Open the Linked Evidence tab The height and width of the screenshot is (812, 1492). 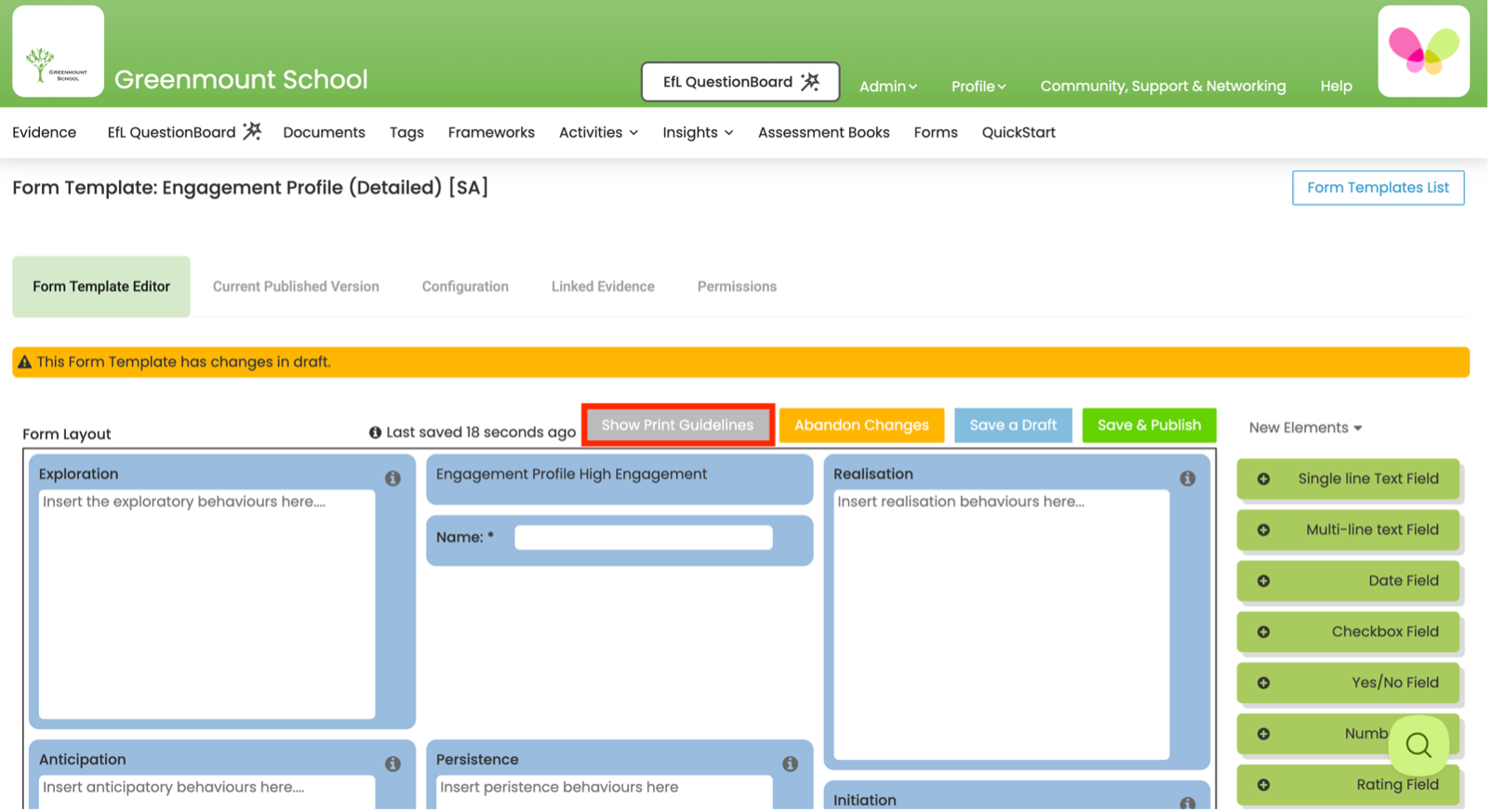coord(605,287)
